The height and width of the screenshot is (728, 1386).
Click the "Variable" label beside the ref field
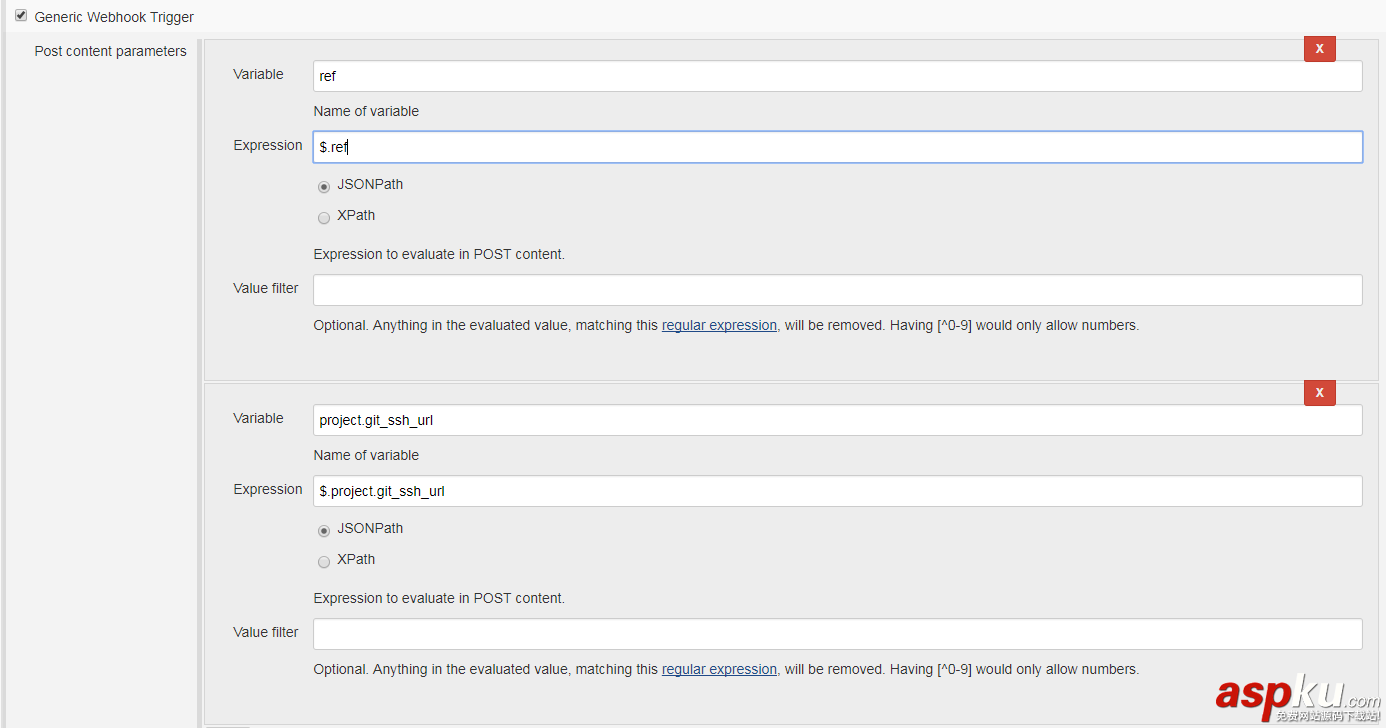pos(258,74)
